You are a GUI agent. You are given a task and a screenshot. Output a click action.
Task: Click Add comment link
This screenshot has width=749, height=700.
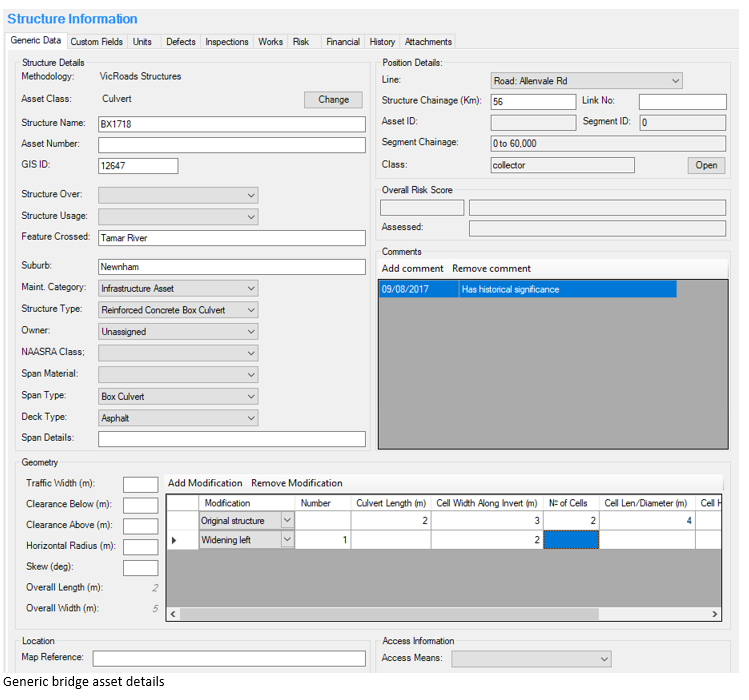(412, 268)
